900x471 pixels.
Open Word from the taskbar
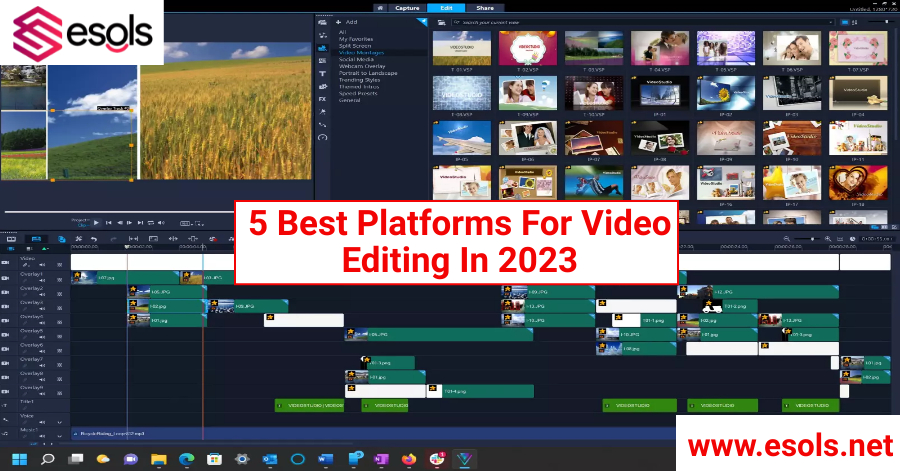coord(325,459)
